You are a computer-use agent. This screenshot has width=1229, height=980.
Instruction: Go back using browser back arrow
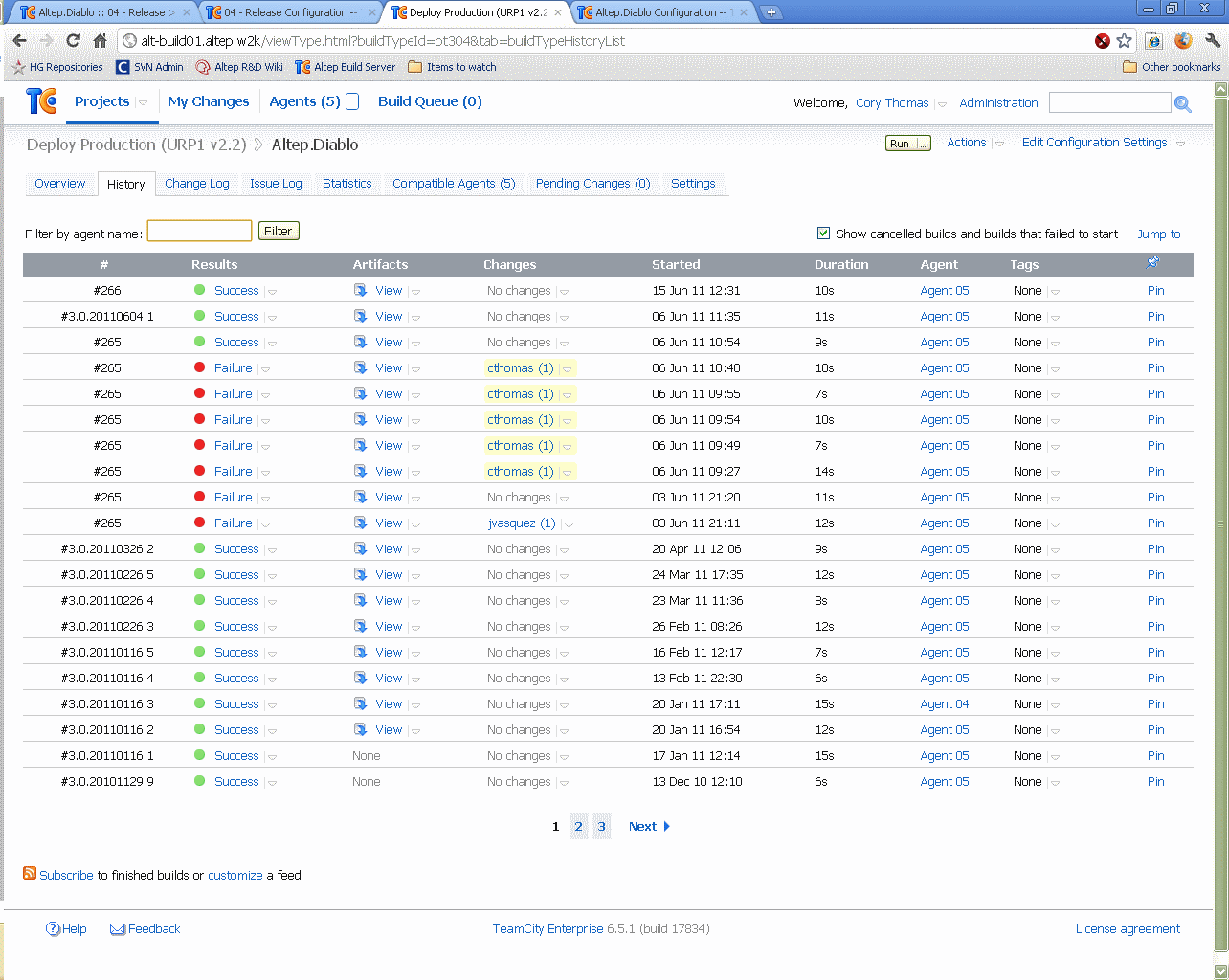20,40
